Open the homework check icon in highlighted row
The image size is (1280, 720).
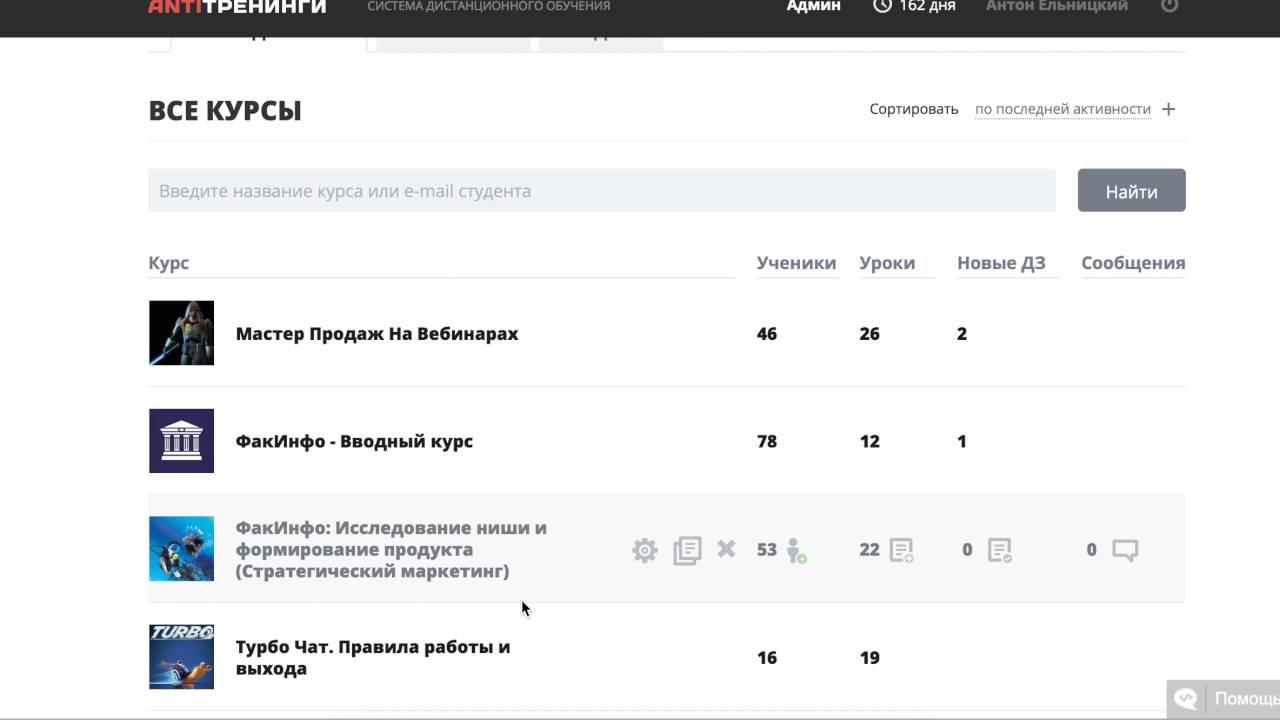click(x=1000, y=550)
